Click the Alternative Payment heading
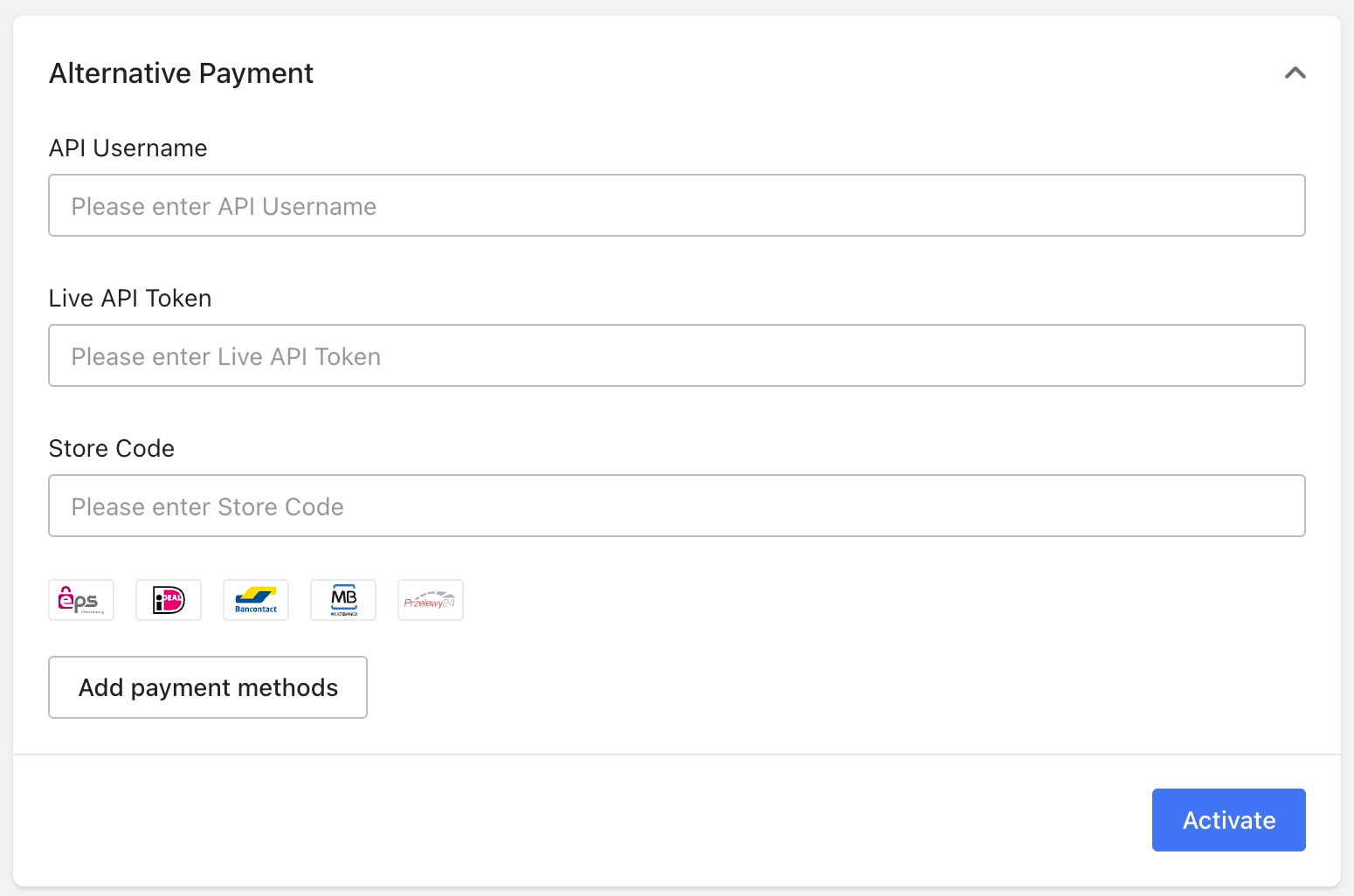 tap(181, 73)
